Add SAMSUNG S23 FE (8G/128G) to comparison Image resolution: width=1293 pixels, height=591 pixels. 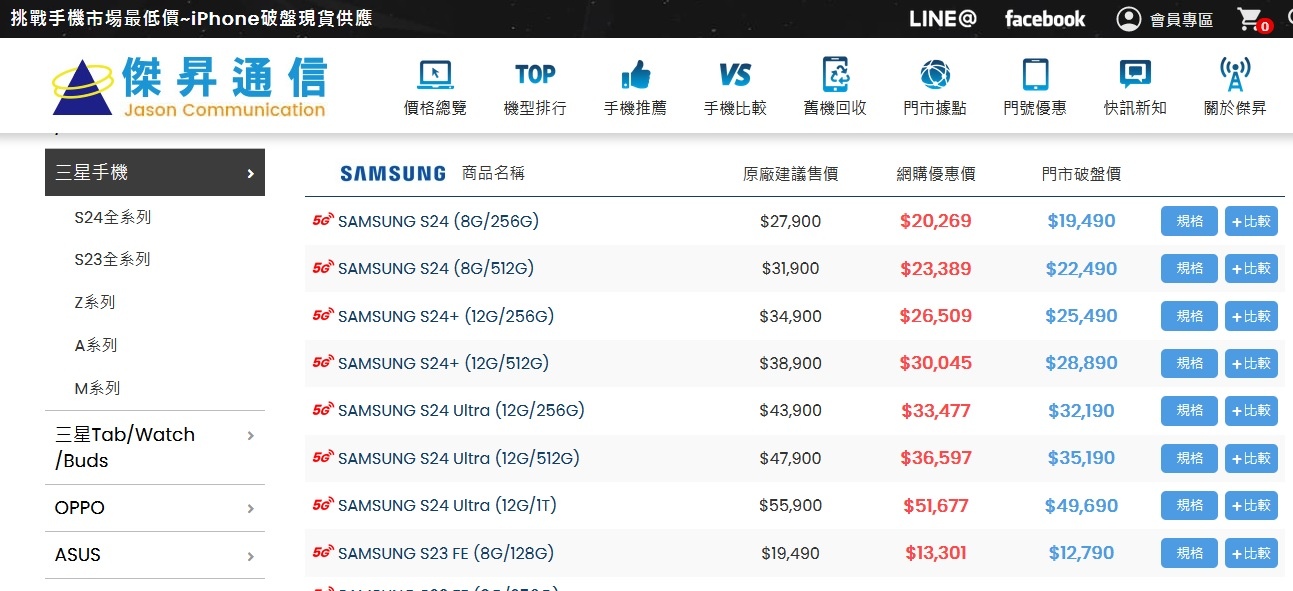(1251, 552)
